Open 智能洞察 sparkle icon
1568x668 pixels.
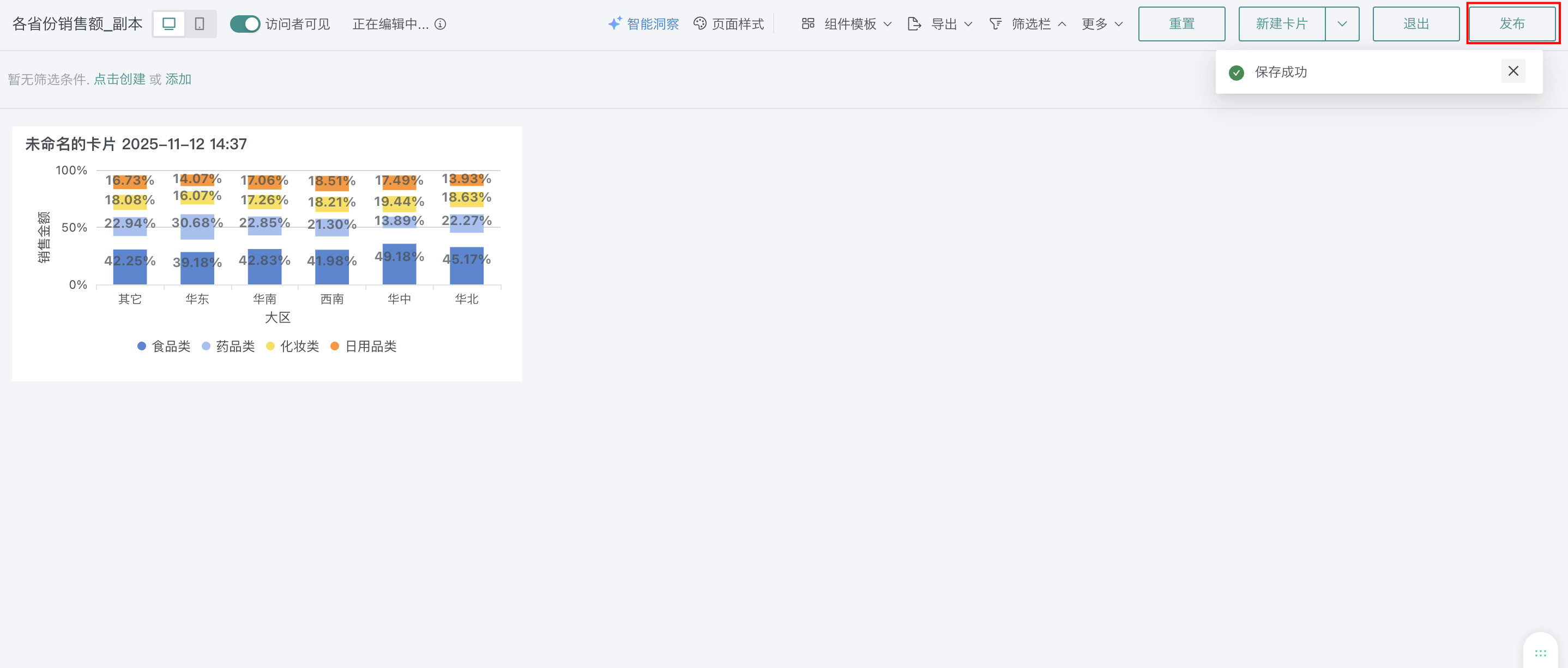[615, 23]
